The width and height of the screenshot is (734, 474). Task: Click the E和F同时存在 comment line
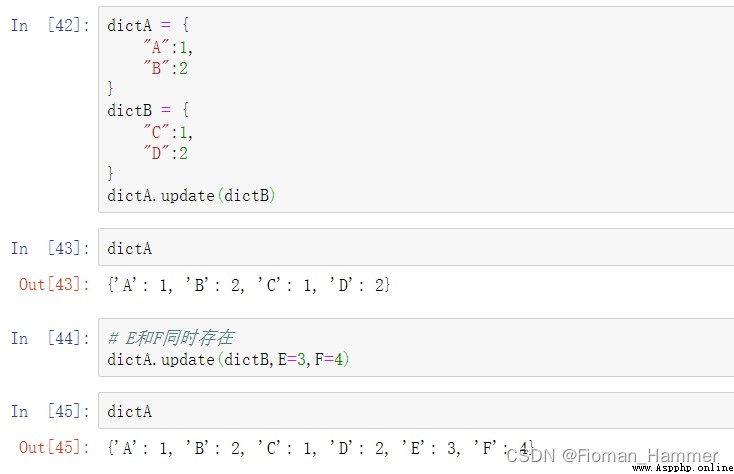(171, 337)
